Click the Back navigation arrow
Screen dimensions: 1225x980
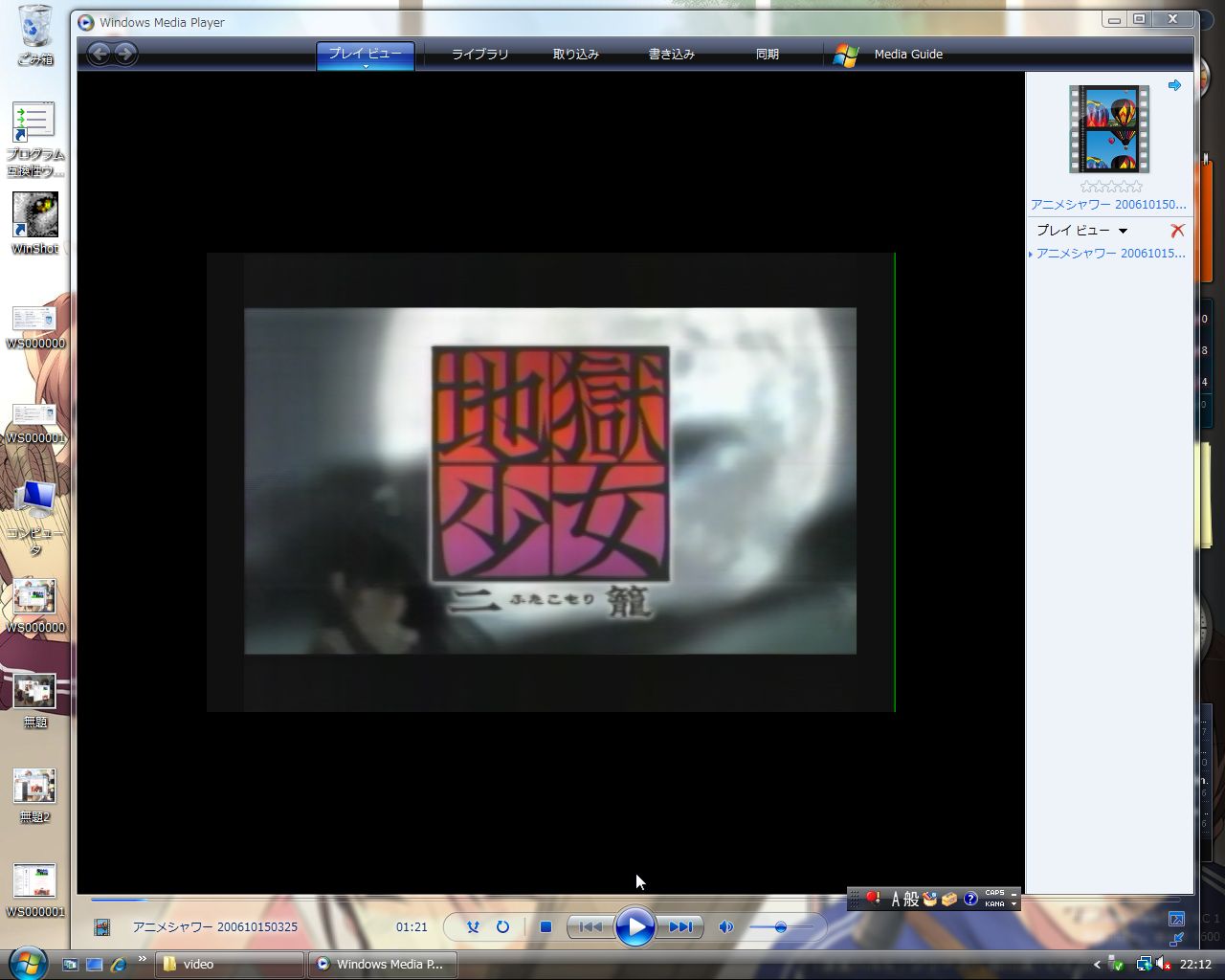[x=99, y=54]
